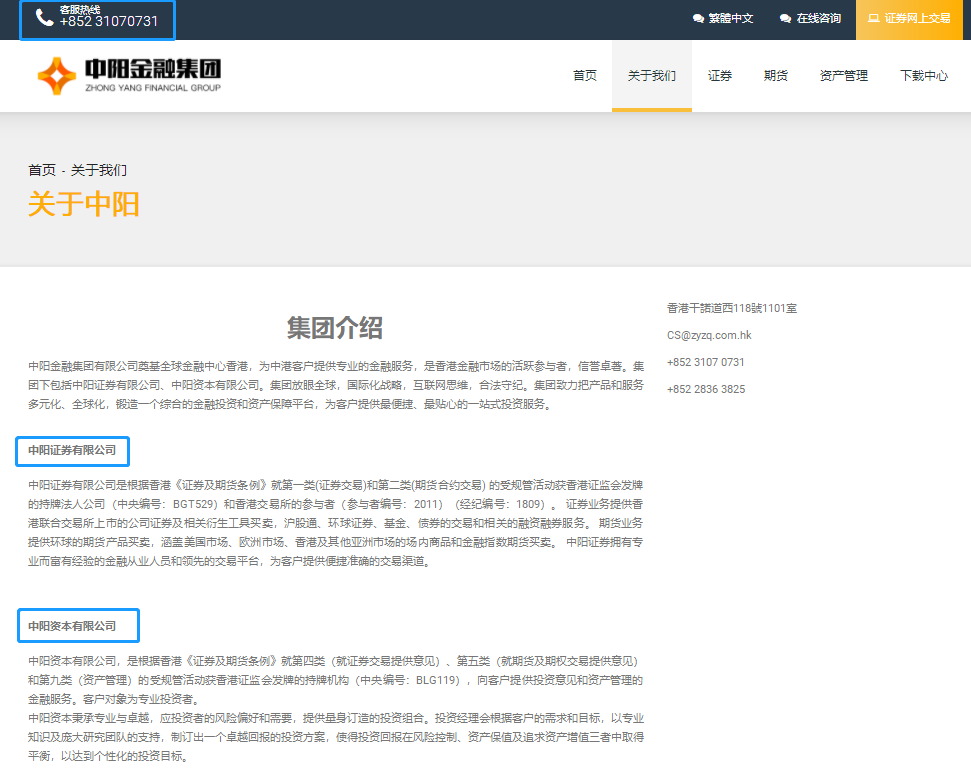The image size is (971, 782).
Task: Click the 集团介绍 heading
Action: [x=335, y=328]
